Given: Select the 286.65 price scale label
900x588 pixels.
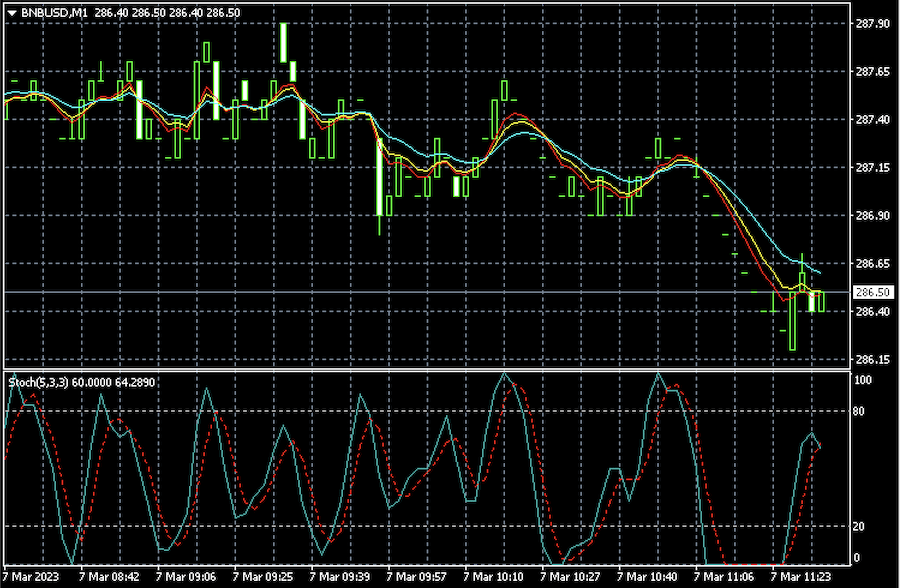Looking at the screenshot, I should point(872,264).
